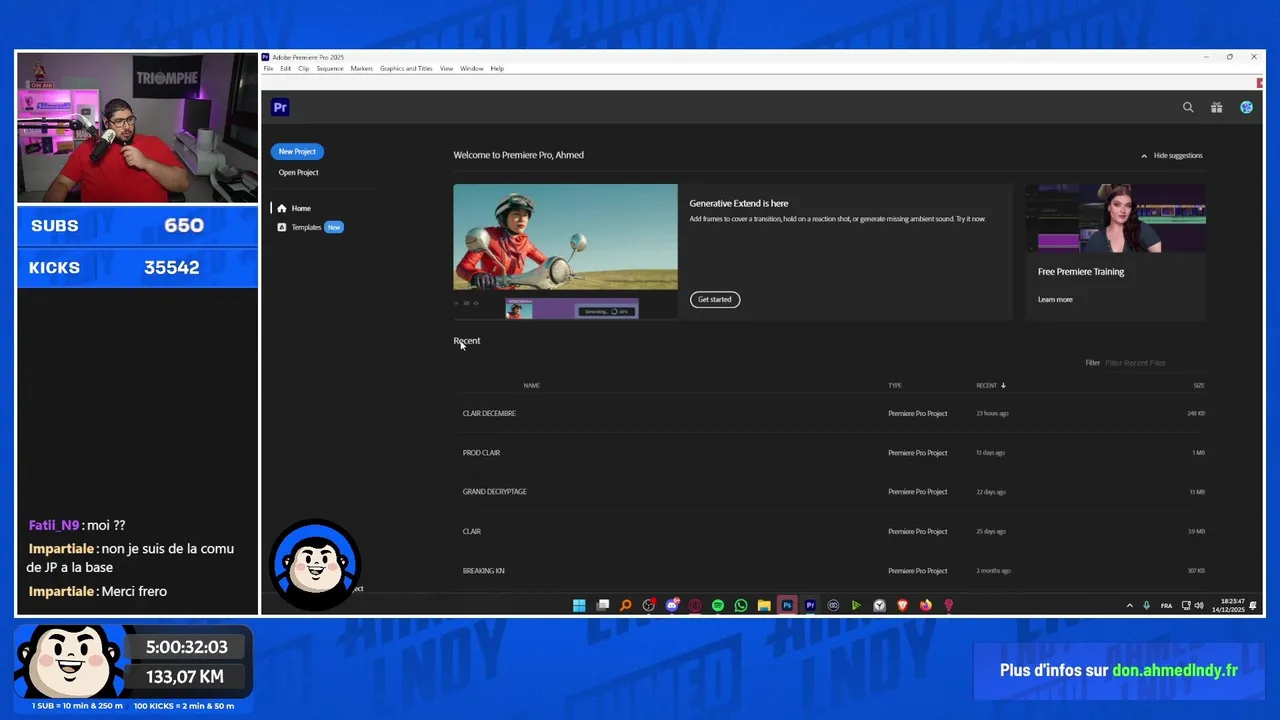
Task: Go to Home in the sidebar
Action: pos(294,208)
